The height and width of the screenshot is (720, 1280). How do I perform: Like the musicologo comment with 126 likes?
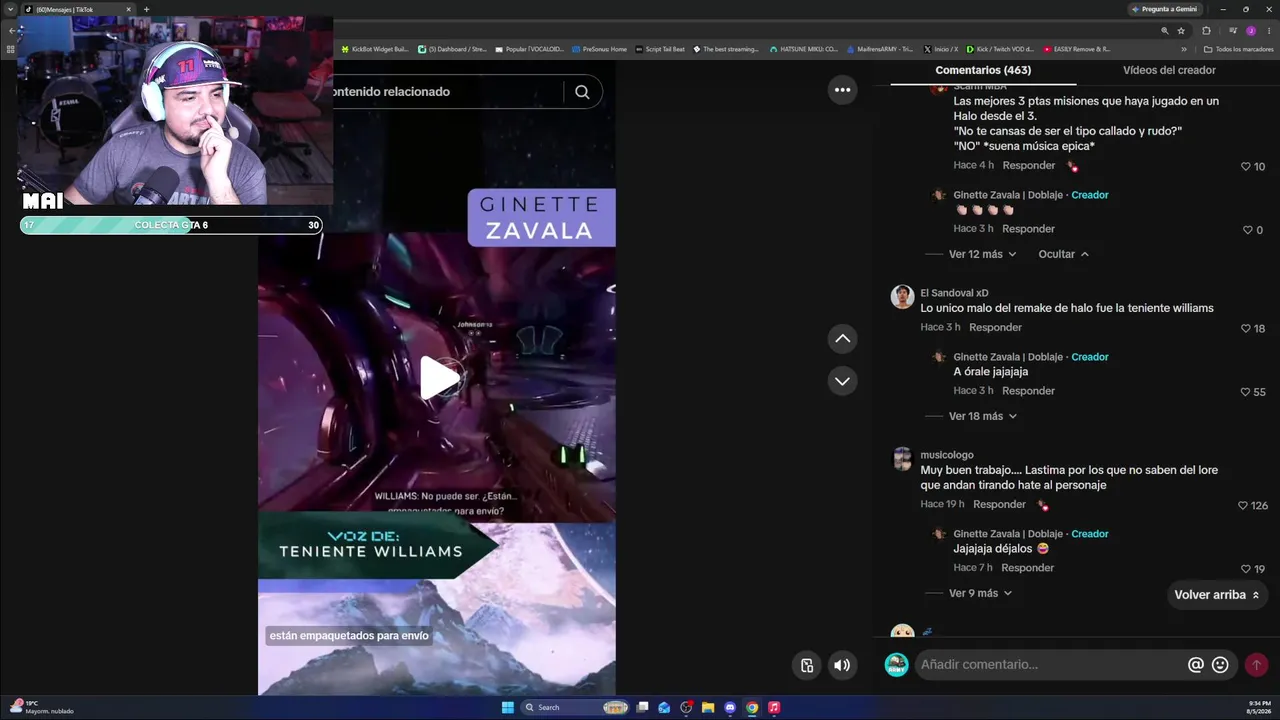point(1243,506)
